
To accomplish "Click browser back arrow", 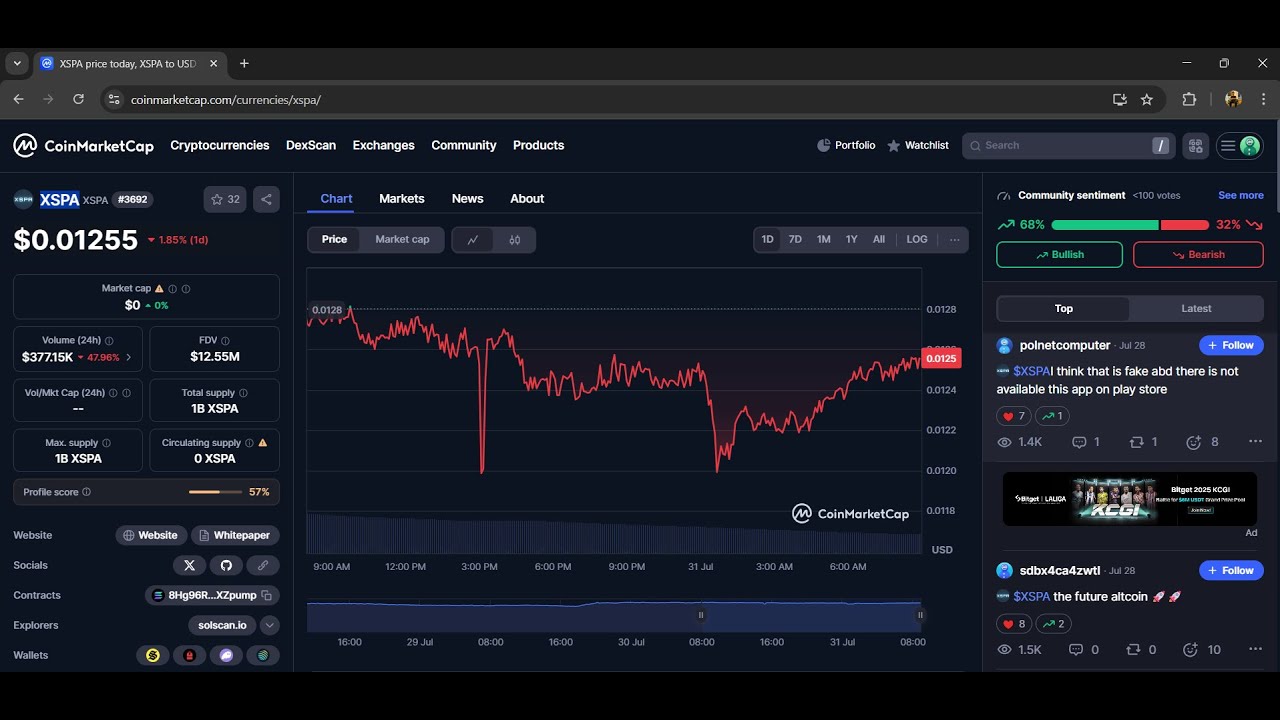I will (18, 99).
